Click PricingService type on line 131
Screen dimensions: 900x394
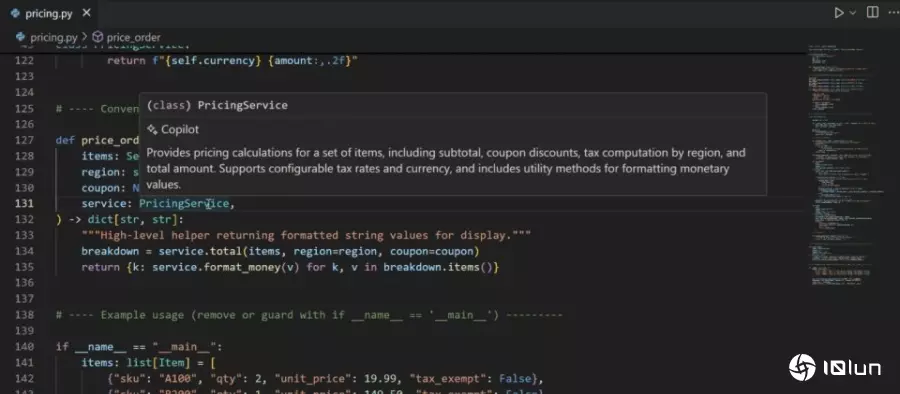coord(184,203)
